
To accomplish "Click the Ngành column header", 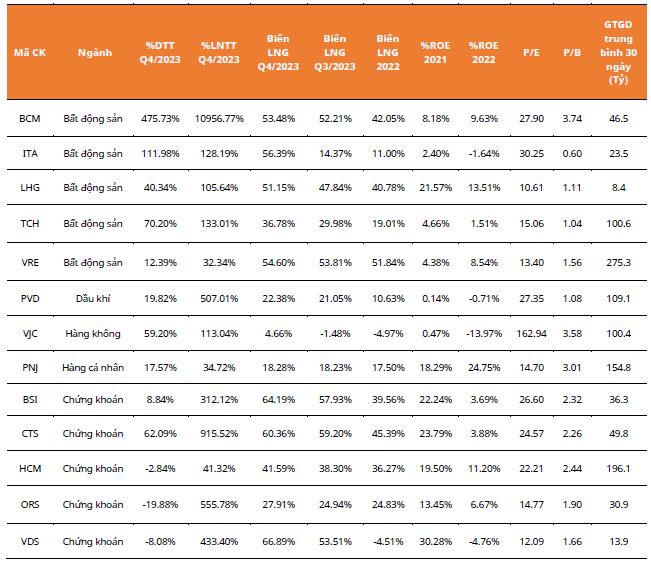I will [x=93, y=52].
